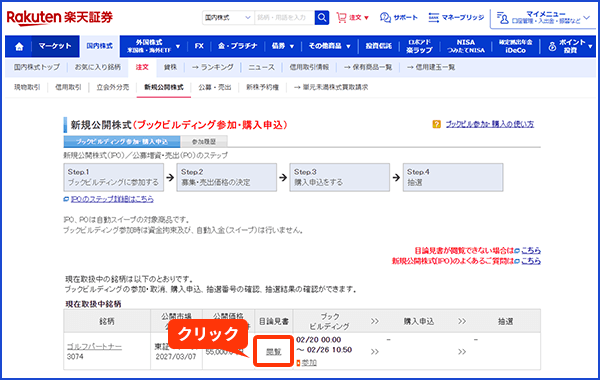Click the question mark help icon
Viewport: 600px width, 380px height.
(x=436, y=124)
